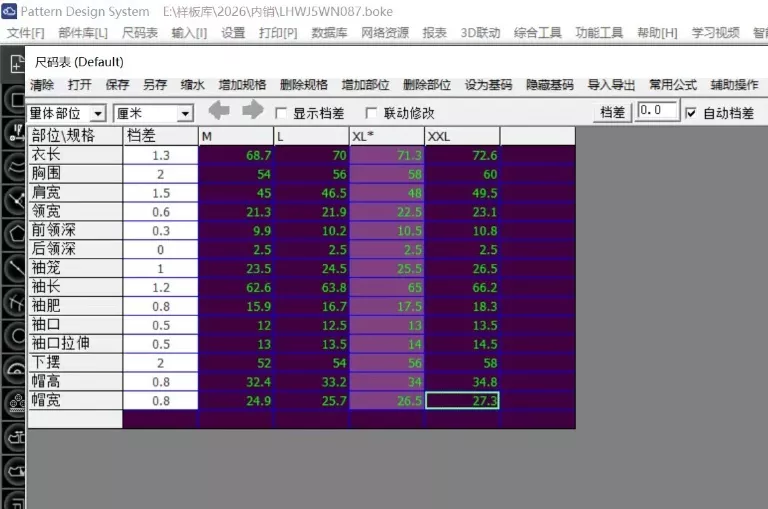Click the 衣长 档差 cell showing 1.3
Screen dimensions: 768x509
pyautogui.click(x=161, y=155)
